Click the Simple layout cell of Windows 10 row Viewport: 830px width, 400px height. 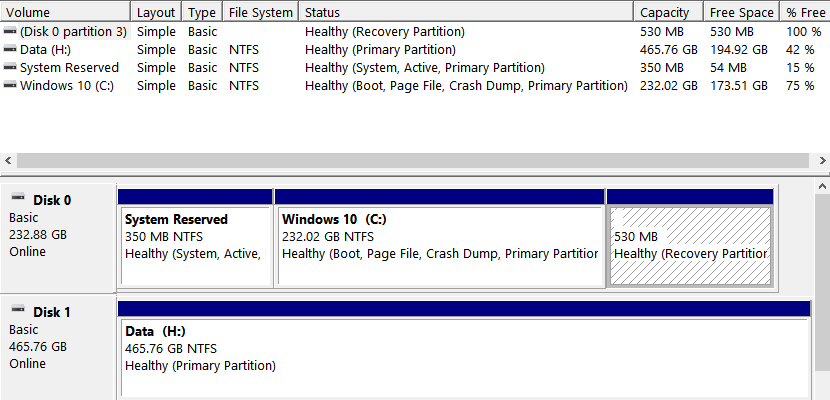pyautogui.click(x=156, y=86)
